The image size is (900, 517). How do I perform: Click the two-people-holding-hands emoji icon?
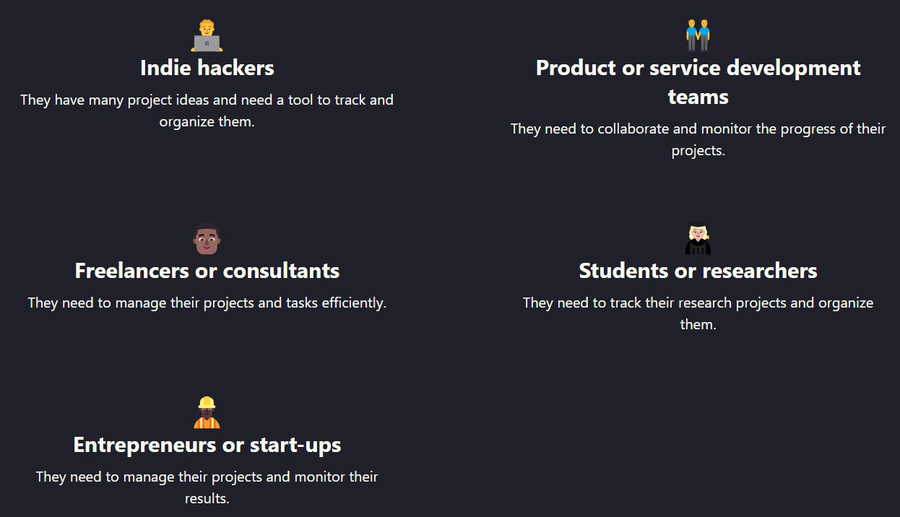[x=698, y=35]
